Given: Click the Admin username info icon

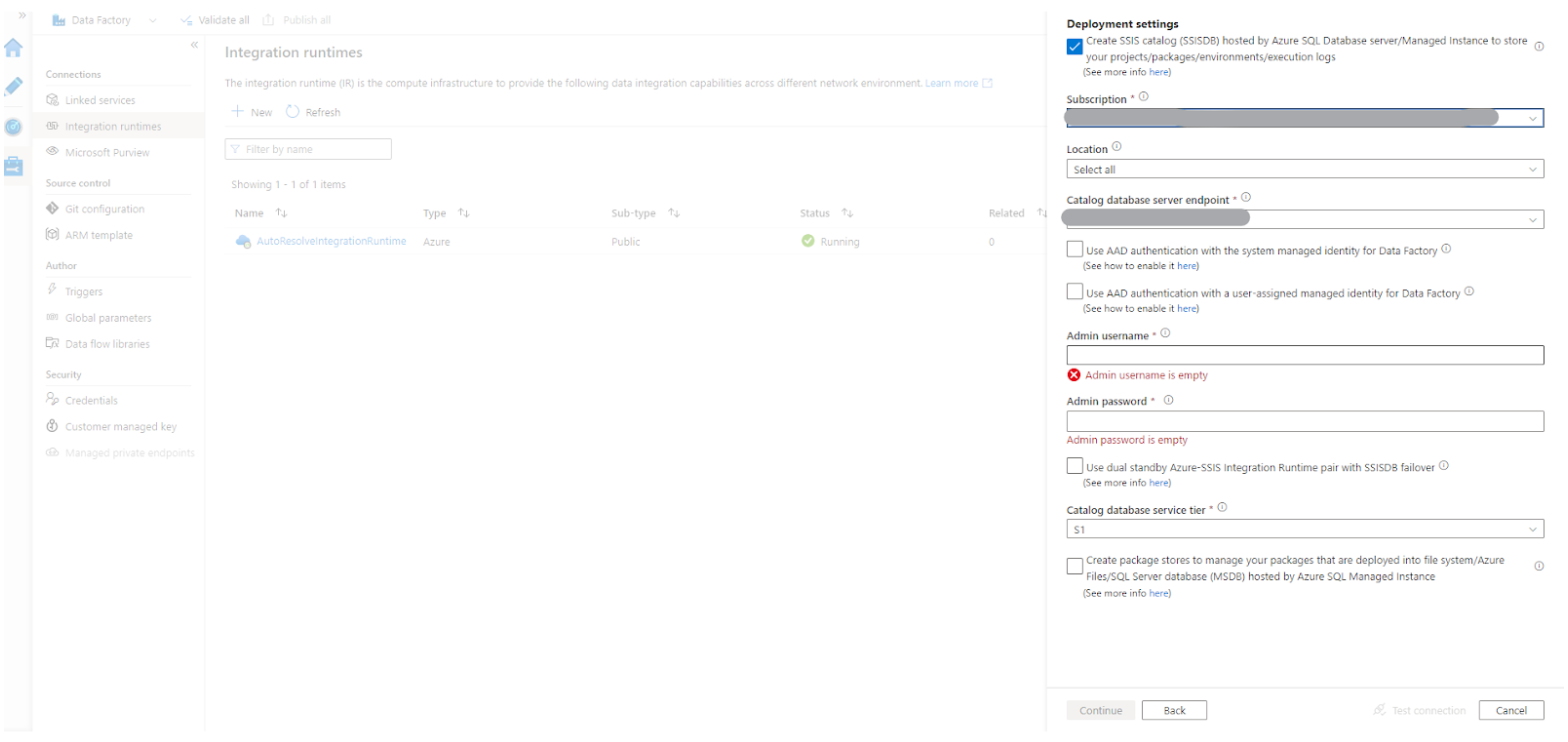Looking at the screenshot, I should pos(1165,334).
